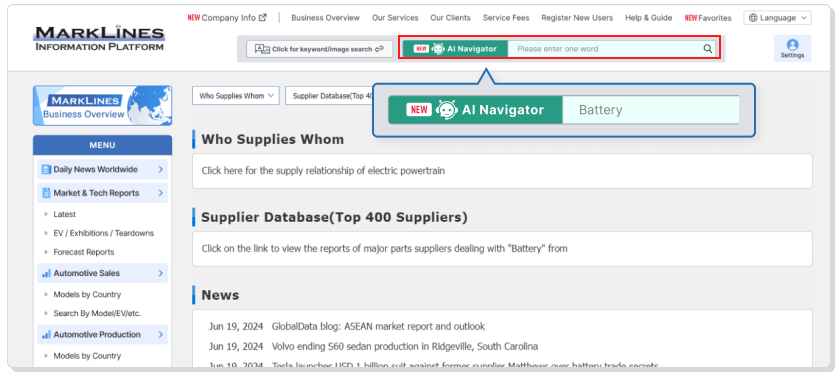Click the Daily News Worldwide newspaper icon
This screenshot has width=840, height=385.
click(x=47, y=170)
